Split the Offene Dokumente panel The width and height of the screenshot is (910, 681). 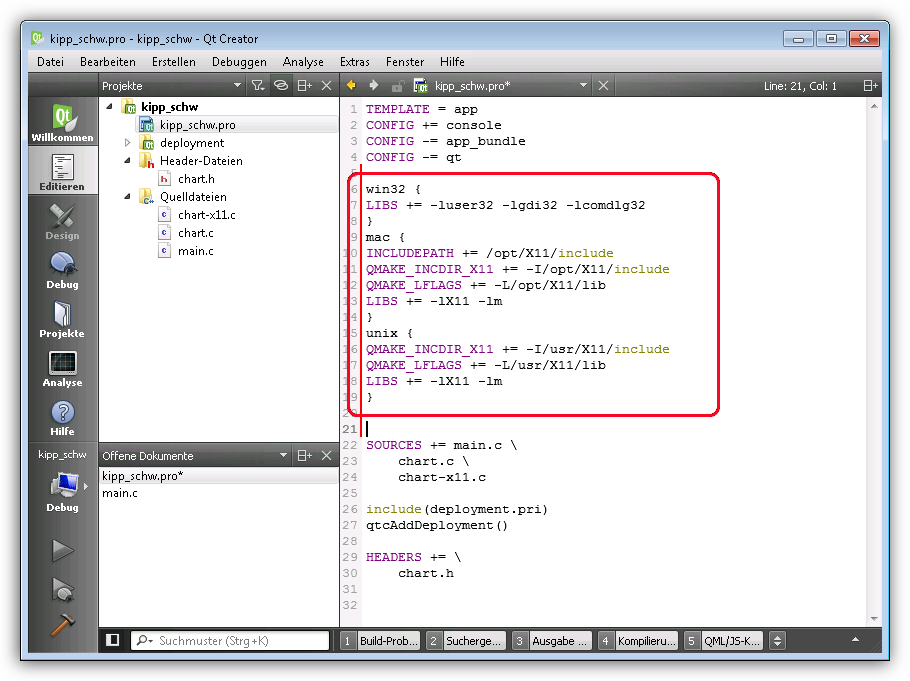pyautogui.click(x=304, y=456)
